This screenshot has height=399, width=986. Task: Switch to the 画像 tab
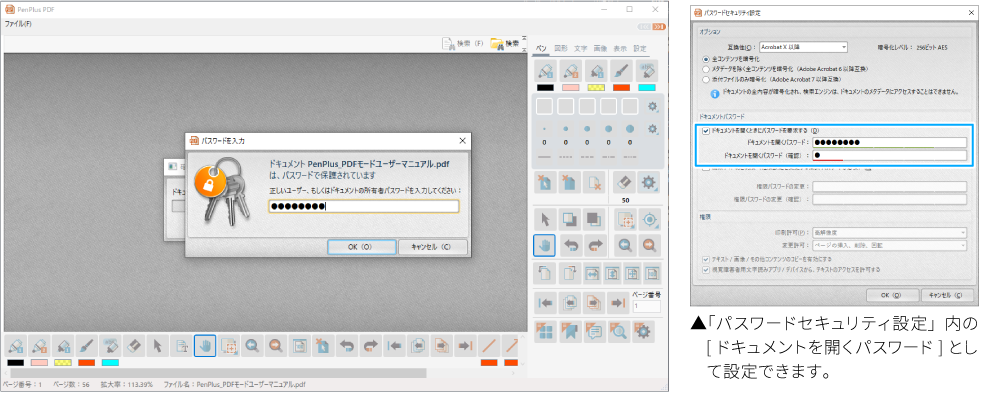(x=600, y=48)
